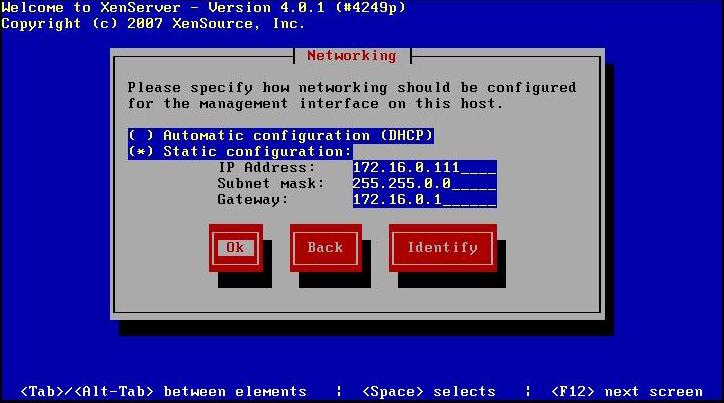Click 'Copyright (c) 2007 XenSource, Inc.' text
724x403 pixels.
click(153, 24)
